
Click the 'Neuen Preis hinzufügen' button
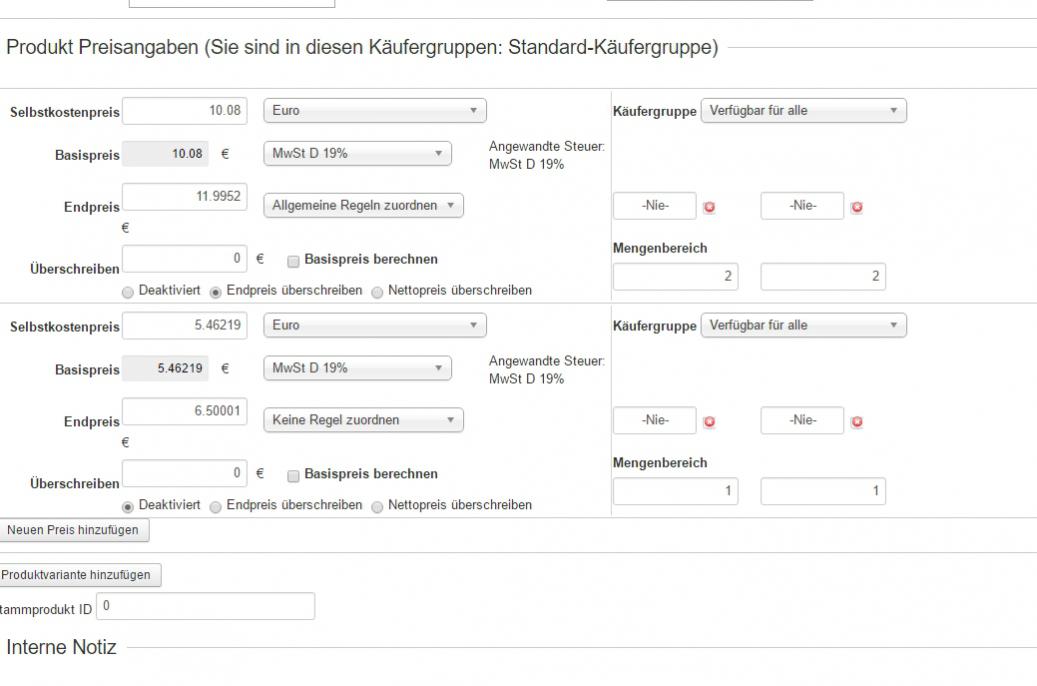point(74,530)
